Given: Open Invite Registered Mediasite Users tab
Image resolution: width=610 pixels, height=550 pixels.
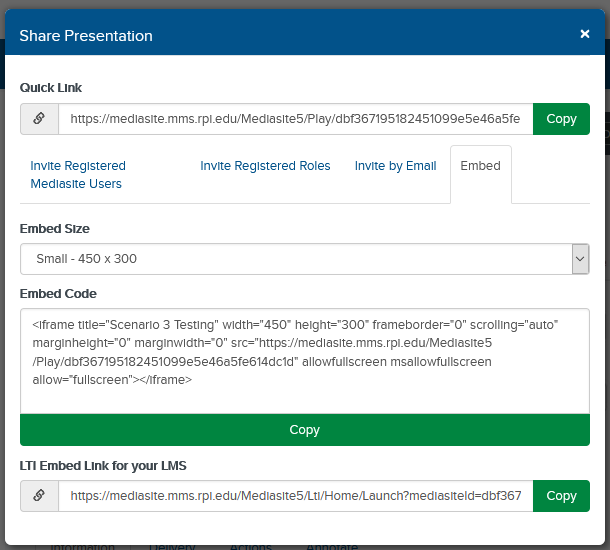Looking at the screenshot, I should pyautogui.click(x=78, y=175).
